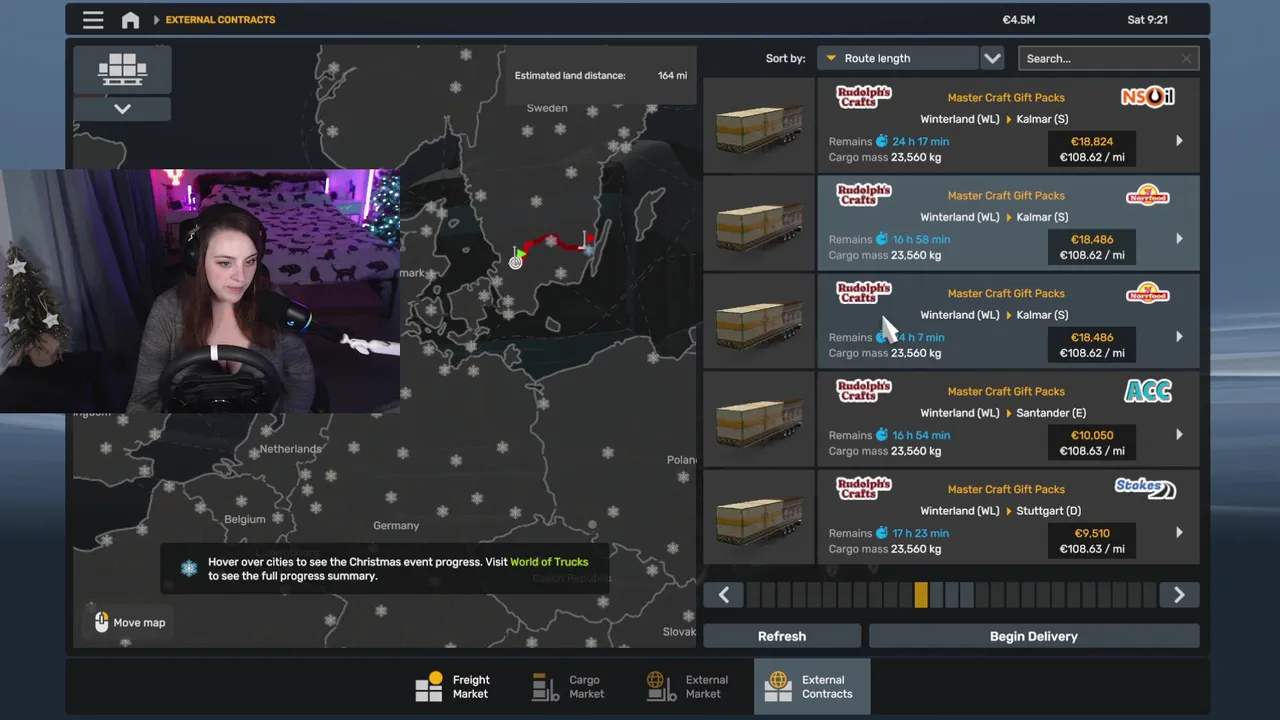The image size is (1280, 720).
Task: Click Rudolph's Crafts logo on NSOil job
Action: pyautogui.click(x=864, y=96)
